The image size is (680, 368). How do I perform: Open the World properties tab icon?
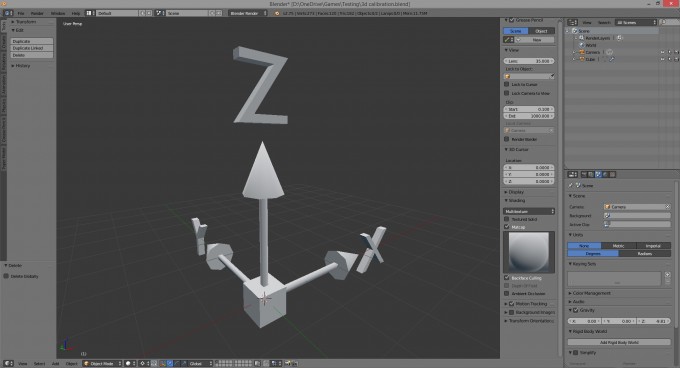[605, 174]
